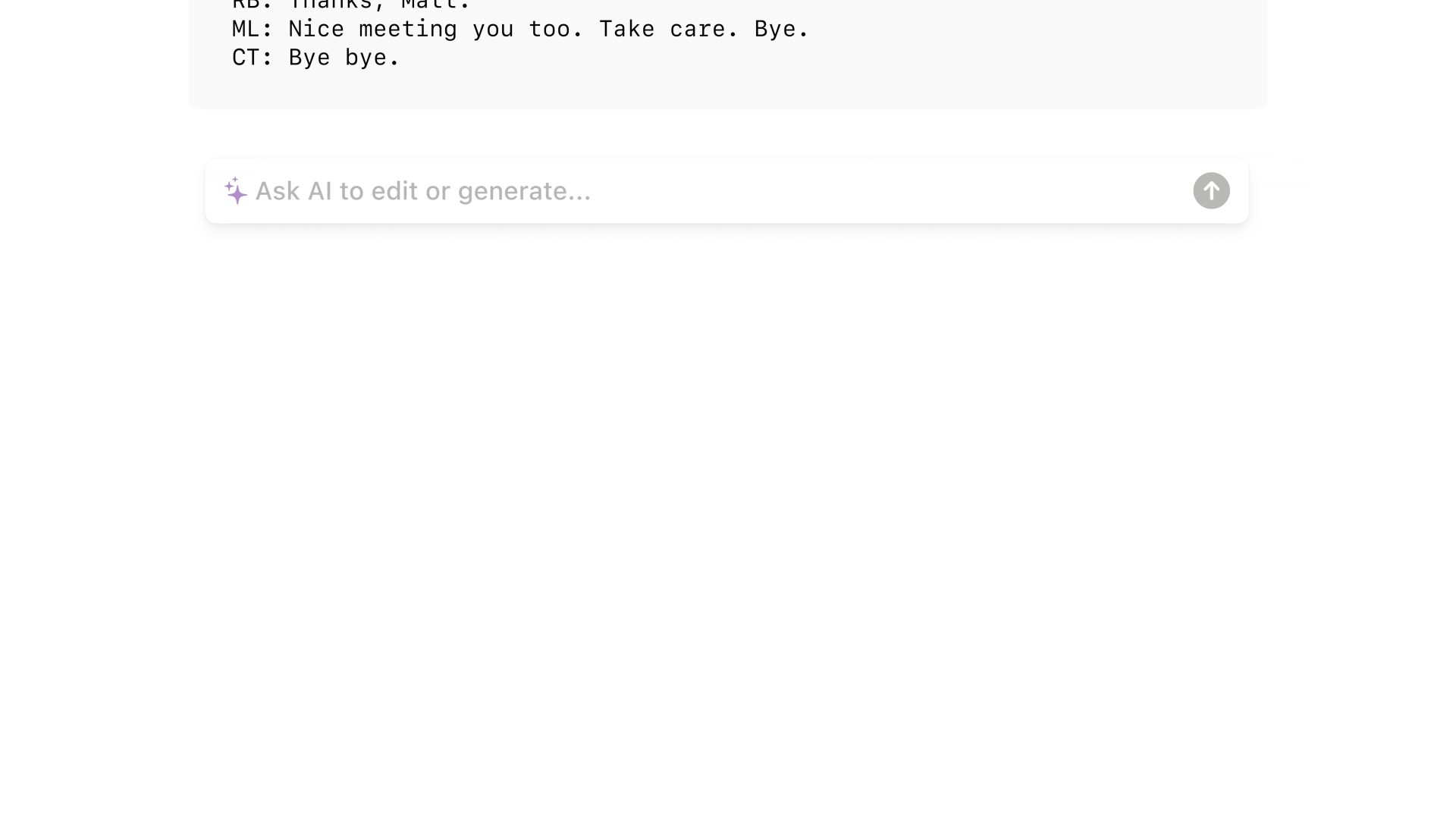Click the 'ML: Nice meeting you too' line
The height and width of the screenshot is (819, 1456).
[520, 29]
